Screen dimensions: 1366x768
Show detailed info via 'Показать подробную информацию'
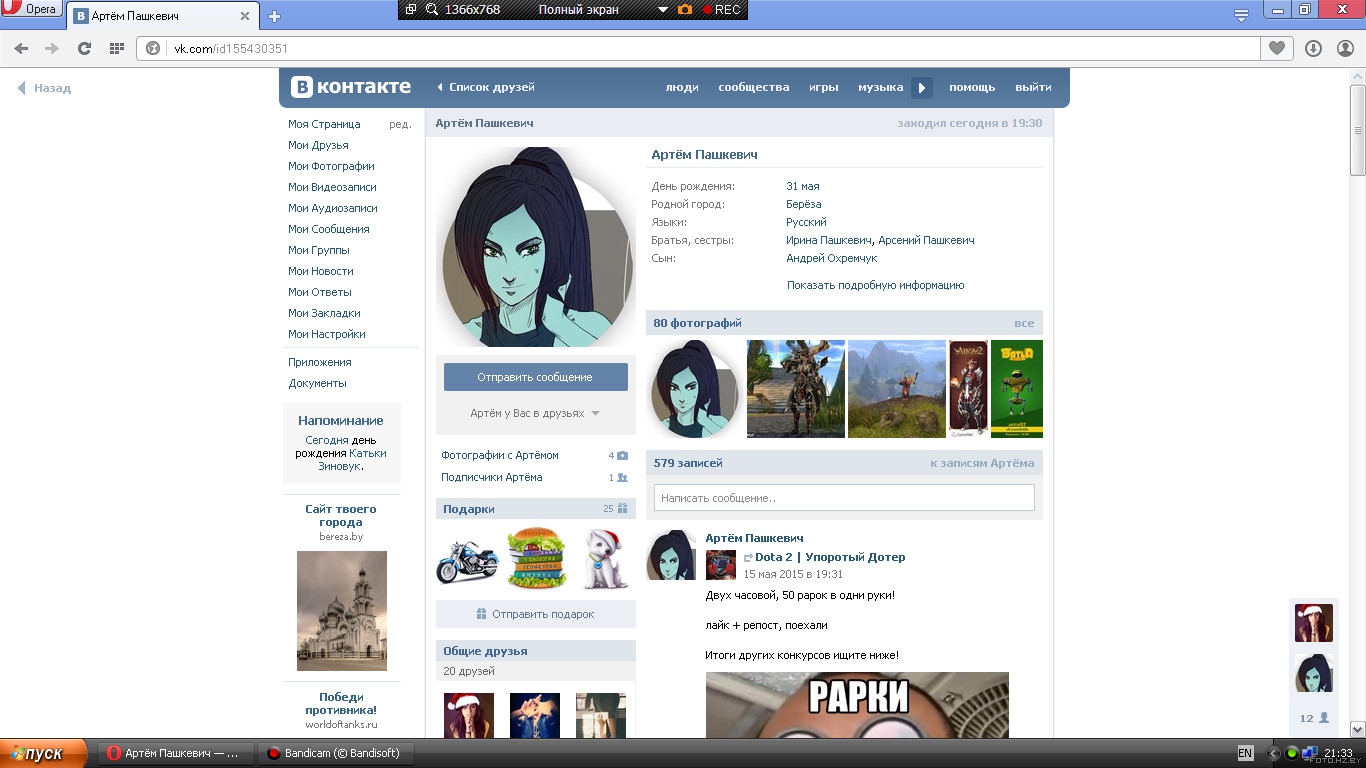tap(875, 285)
